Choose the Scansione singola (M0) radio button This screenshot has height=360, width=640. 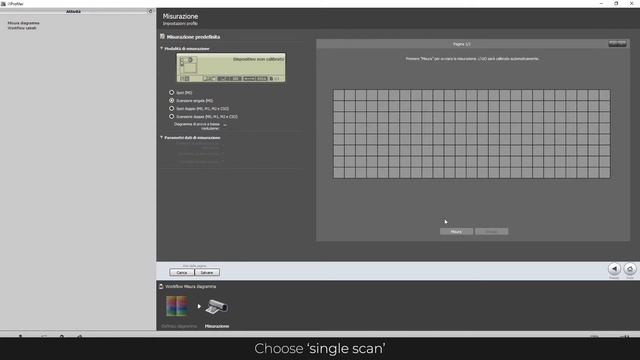171,100
